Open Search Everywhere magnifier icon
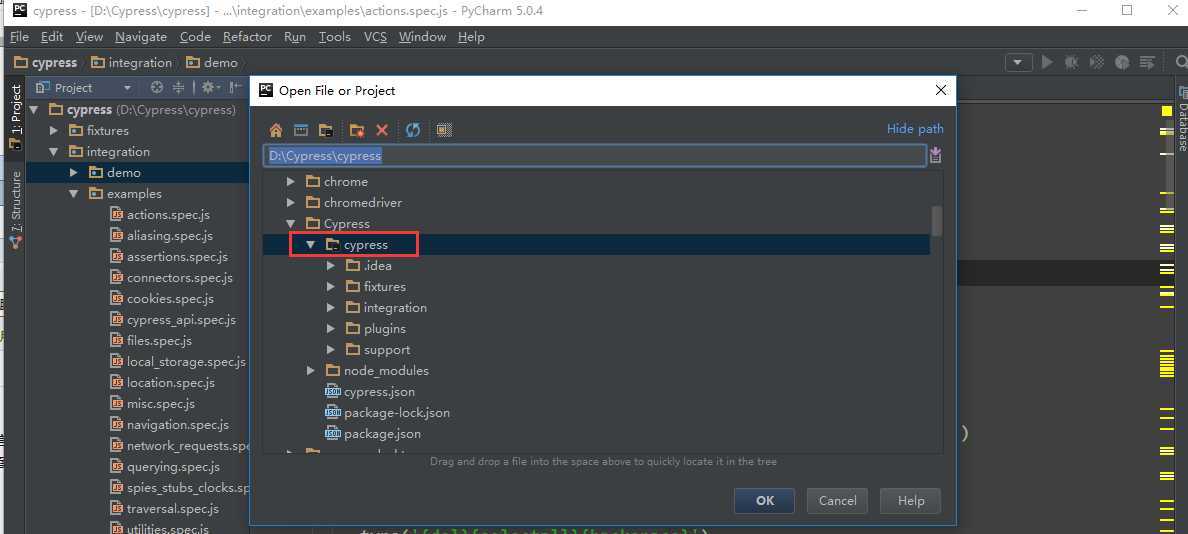This screenshot has width=1188, height=534. coord(1181,62)
